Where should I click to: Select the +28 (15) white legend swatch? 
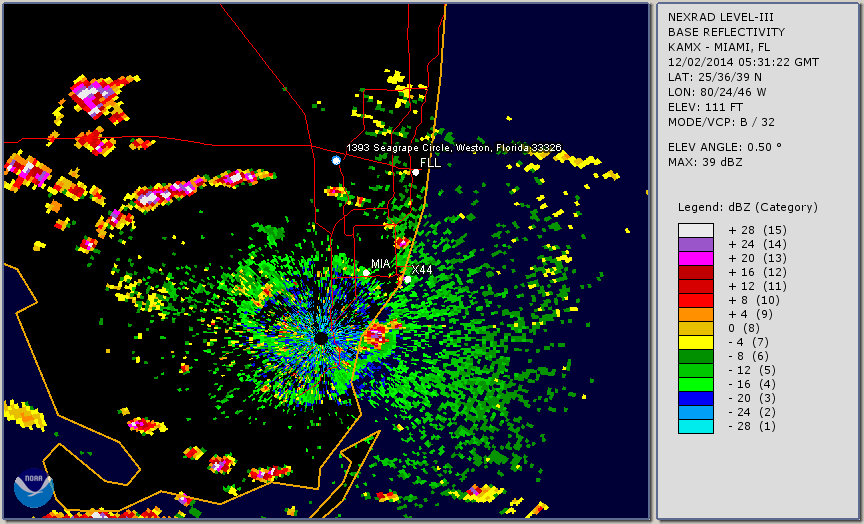[696, 230]
